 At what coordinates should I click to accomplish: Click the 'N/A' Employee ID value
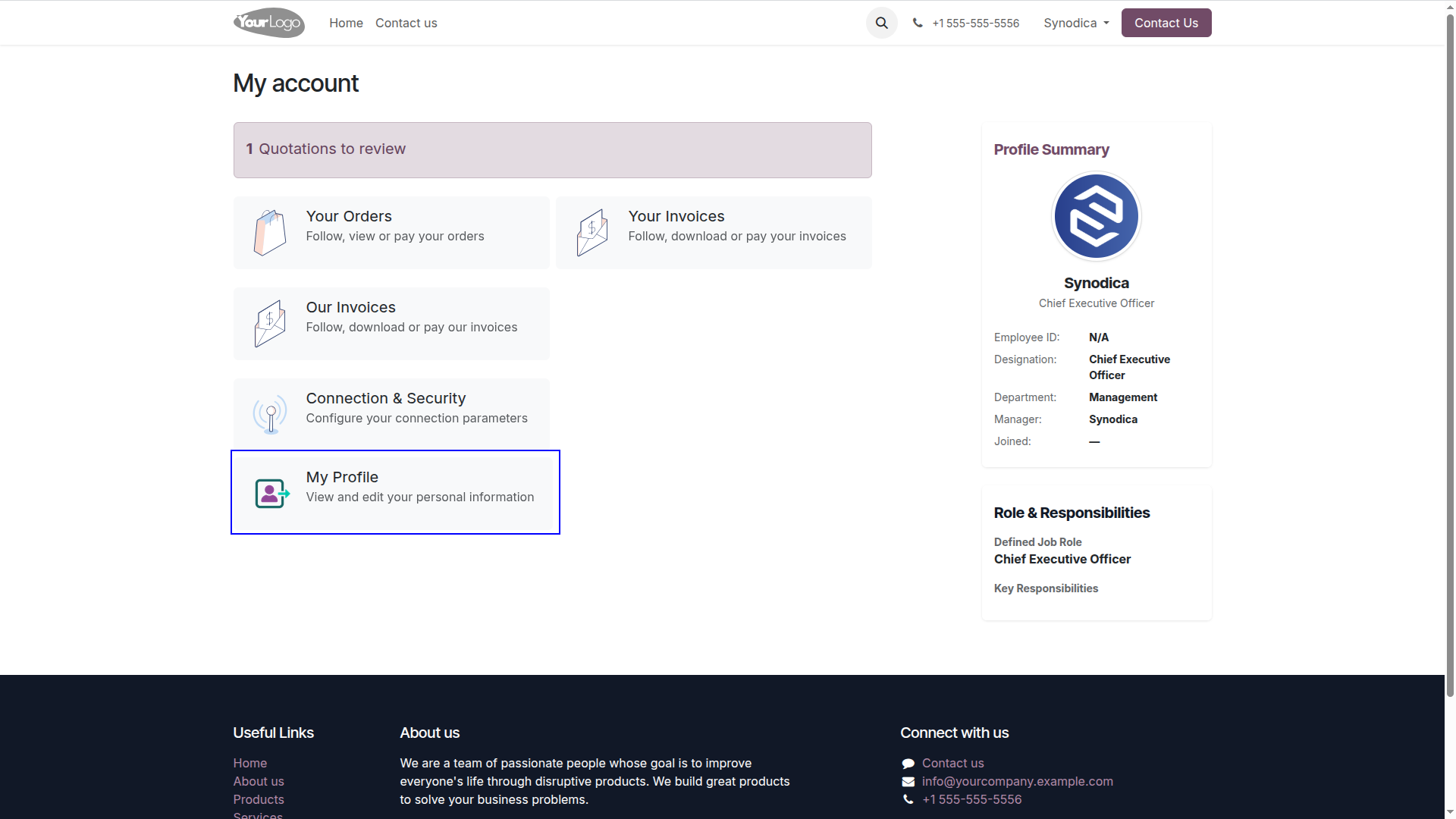1099,337
